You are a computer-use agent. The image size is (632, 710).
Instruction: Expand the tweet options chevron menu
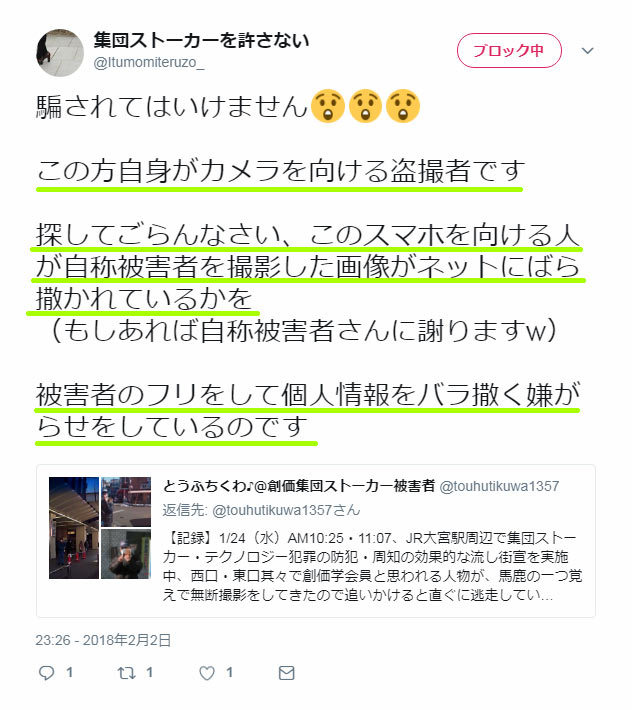pos(587,51)
